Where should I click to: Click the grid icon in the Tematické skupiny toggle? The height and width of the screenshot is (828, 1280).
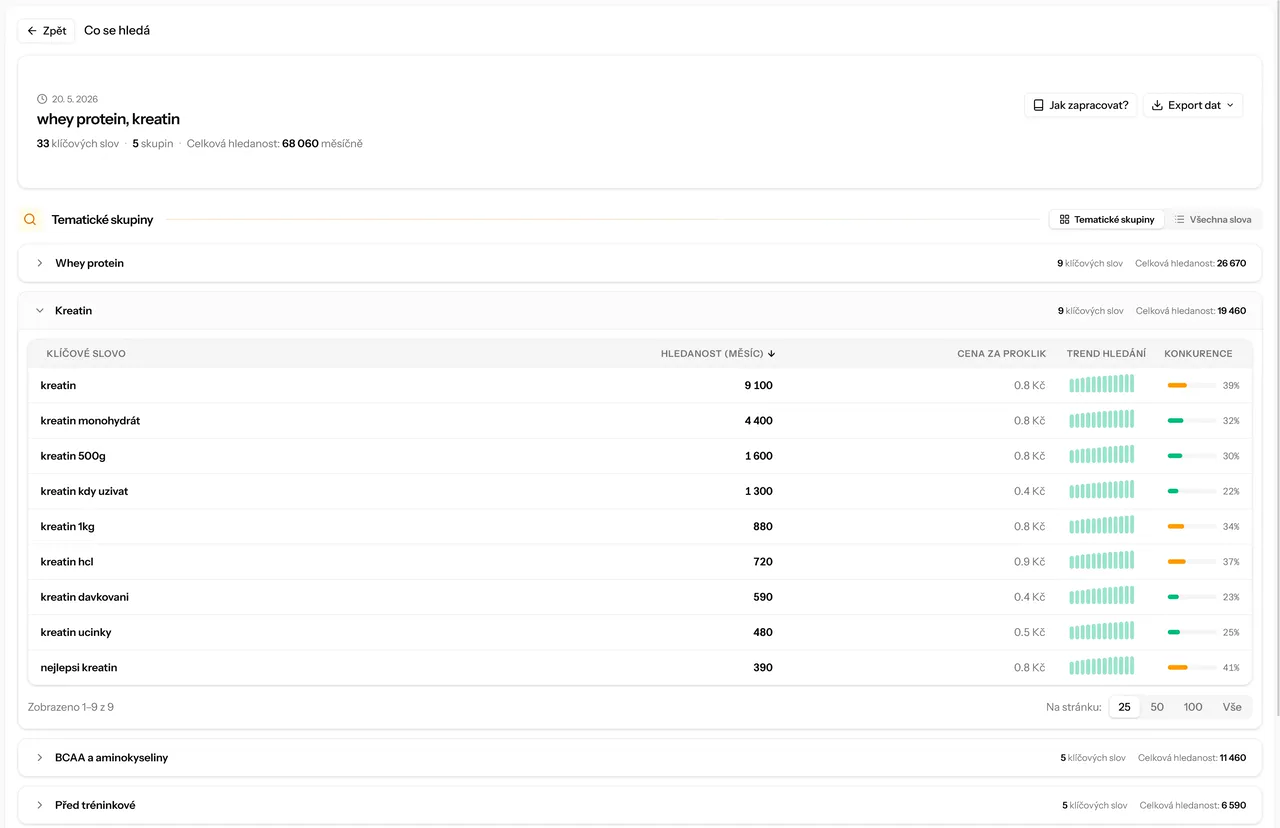(x=1065, y=219)
